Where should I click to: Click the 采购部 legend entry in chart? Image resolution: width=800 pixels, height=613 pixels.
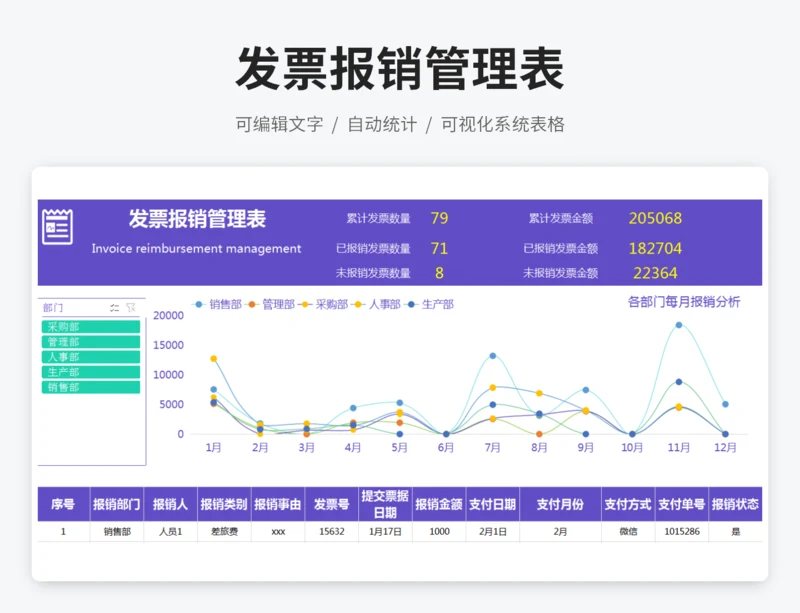click(x=324, y=304)
